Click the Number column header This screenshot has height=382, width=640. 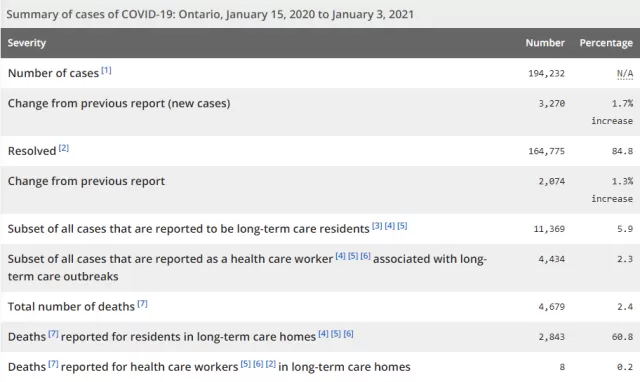(x=545, y=43)
